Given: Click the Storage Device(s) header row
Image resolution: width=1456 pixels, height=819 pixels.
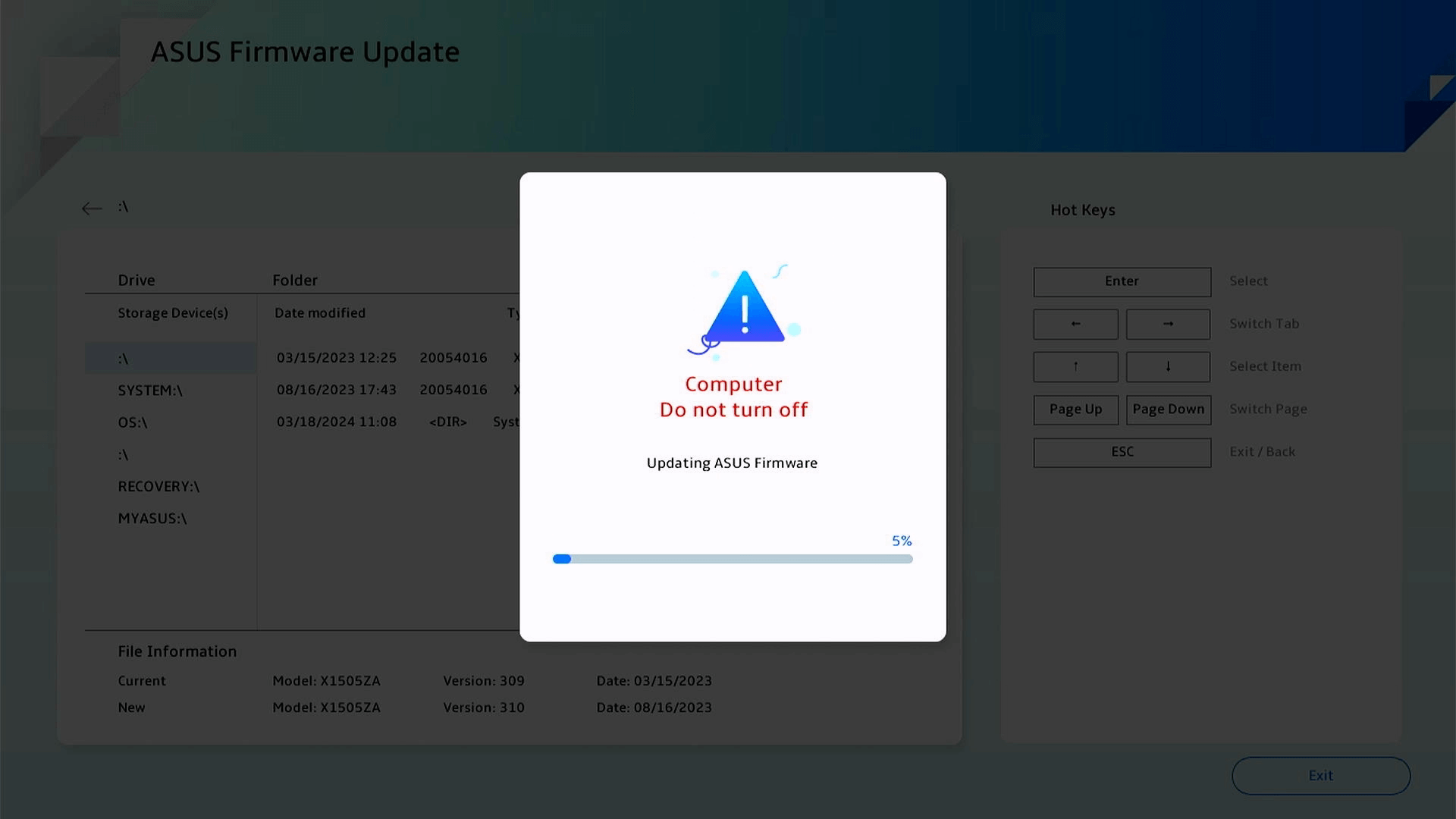Looking at the screenshot, I should [173, 312].
